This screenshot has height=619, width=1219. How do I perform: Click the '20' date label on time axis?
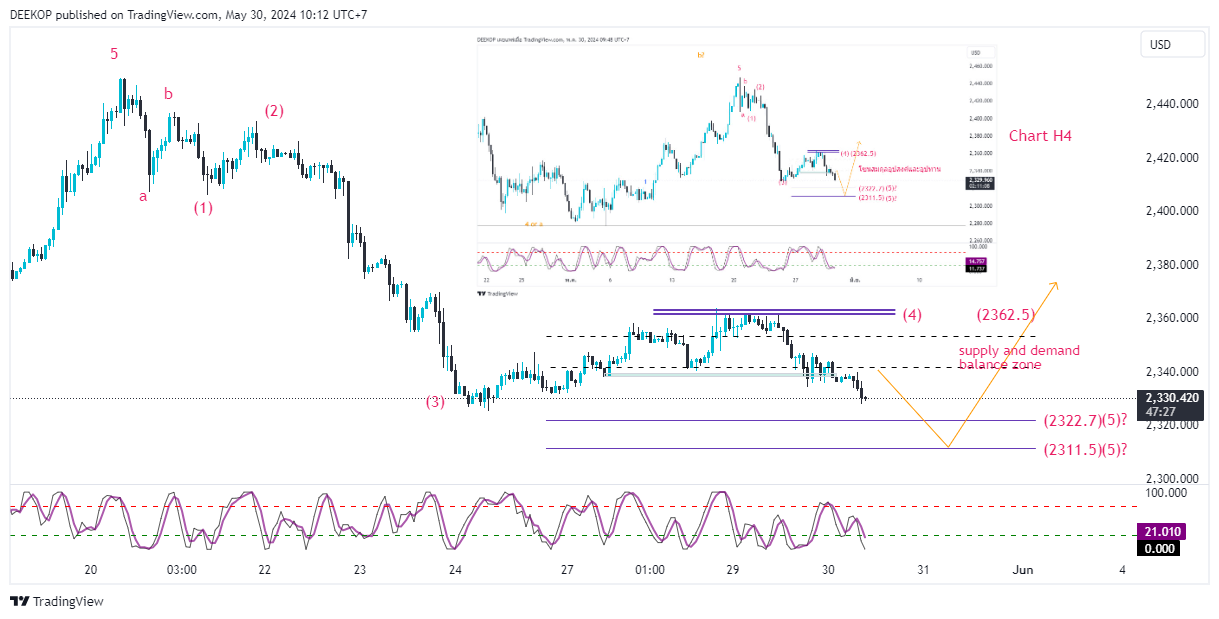point(91,569)
